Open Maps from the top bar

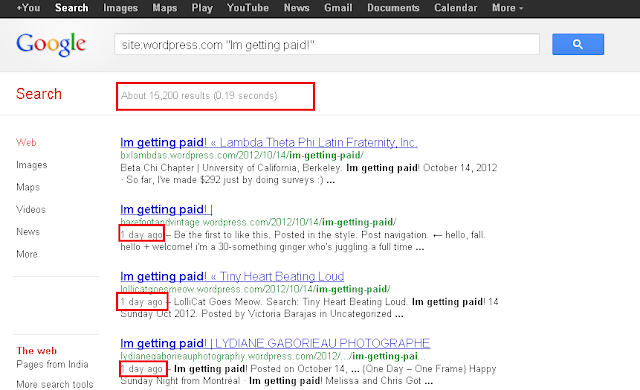point(164,8)
